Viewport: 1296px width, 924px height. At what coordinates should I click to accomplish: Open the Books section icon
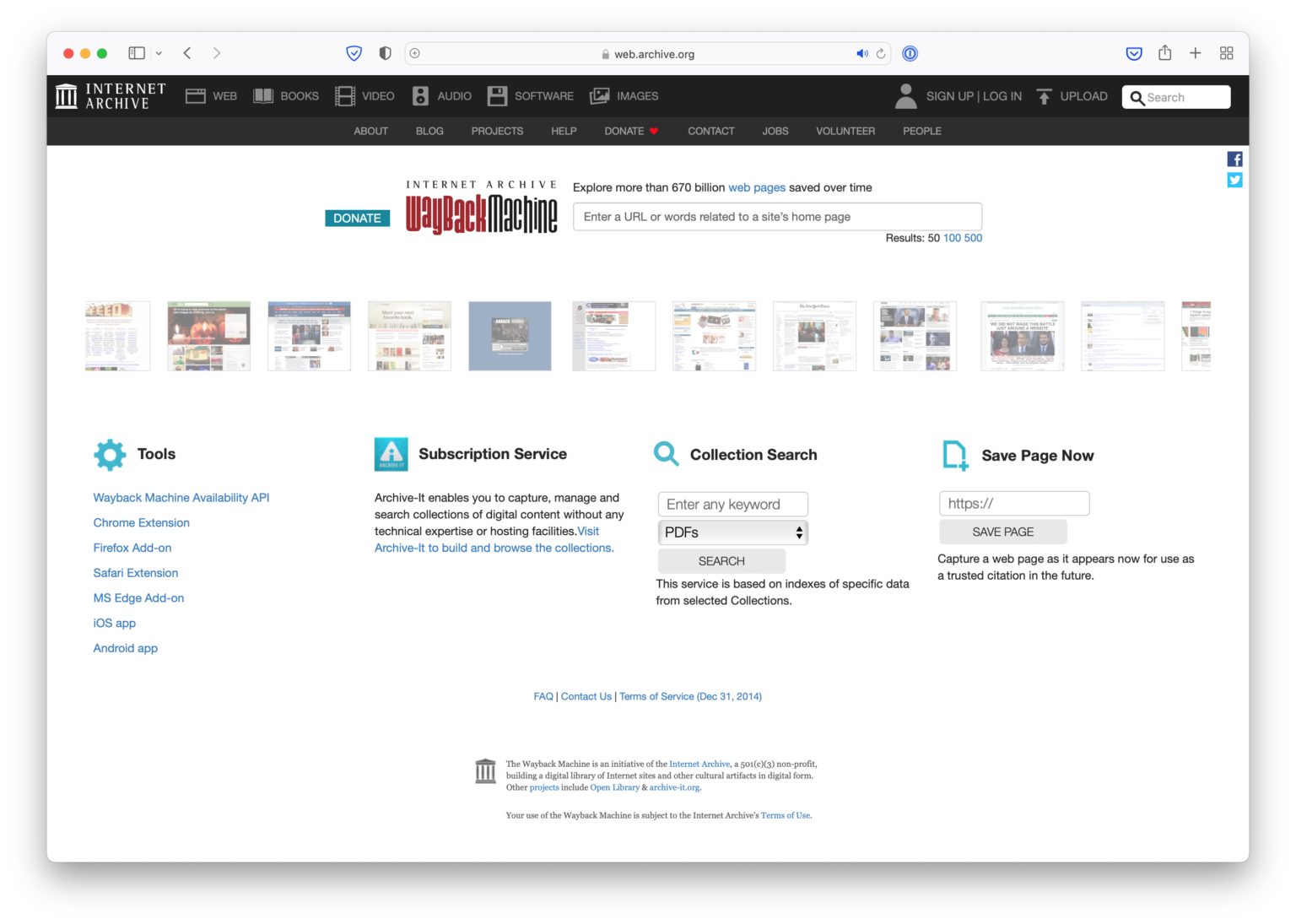coord(263,96)
